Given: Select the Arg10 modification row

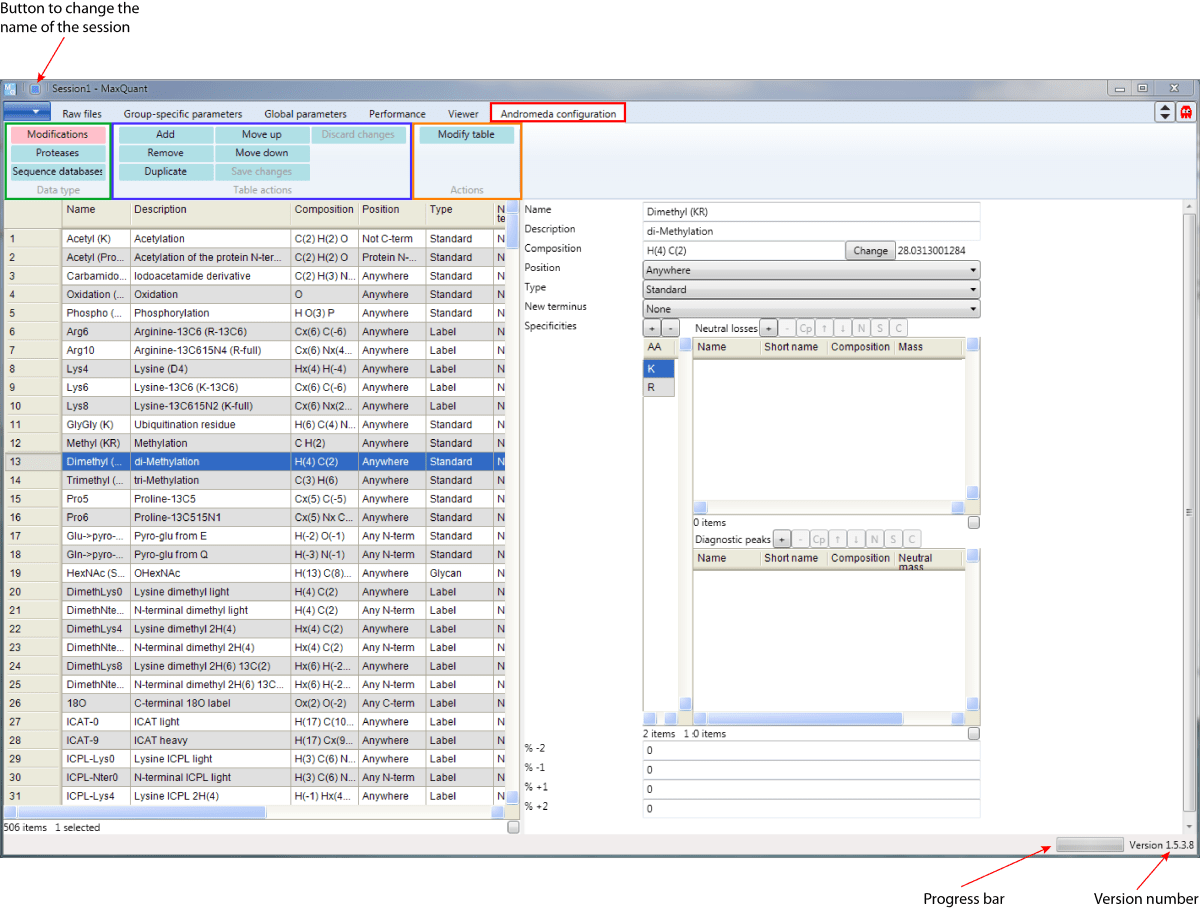Looking at the screenshot, I should click(x=255, y=350).
